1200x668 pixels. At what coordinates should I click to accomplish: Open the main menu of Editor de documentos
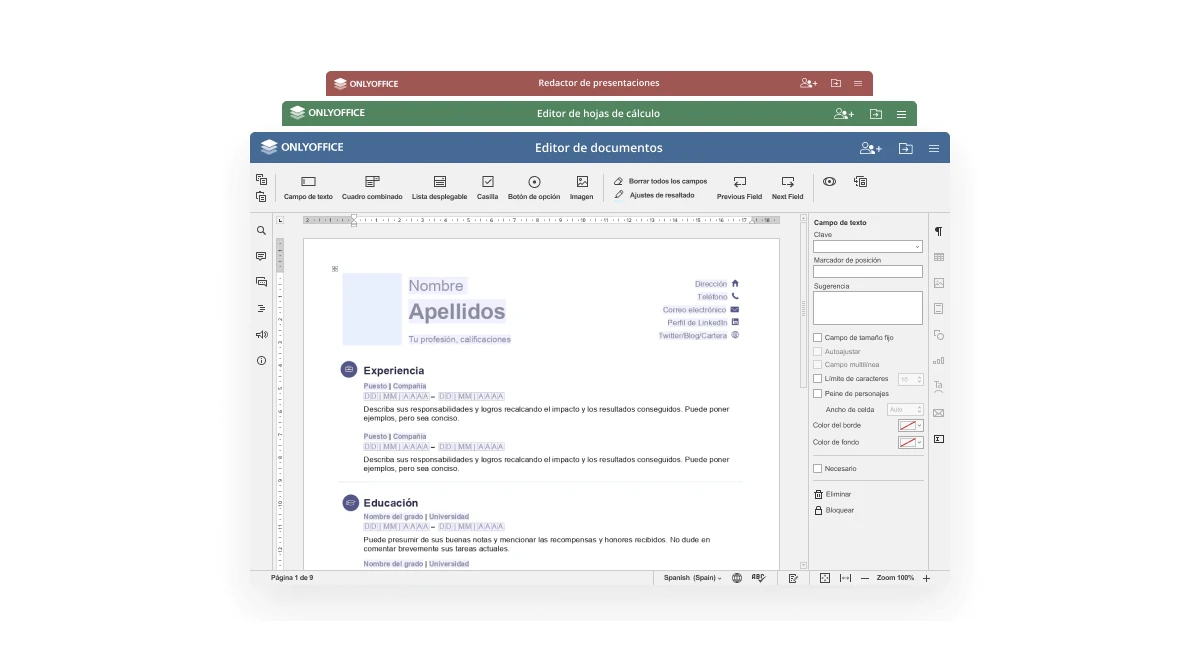[933, 147]
